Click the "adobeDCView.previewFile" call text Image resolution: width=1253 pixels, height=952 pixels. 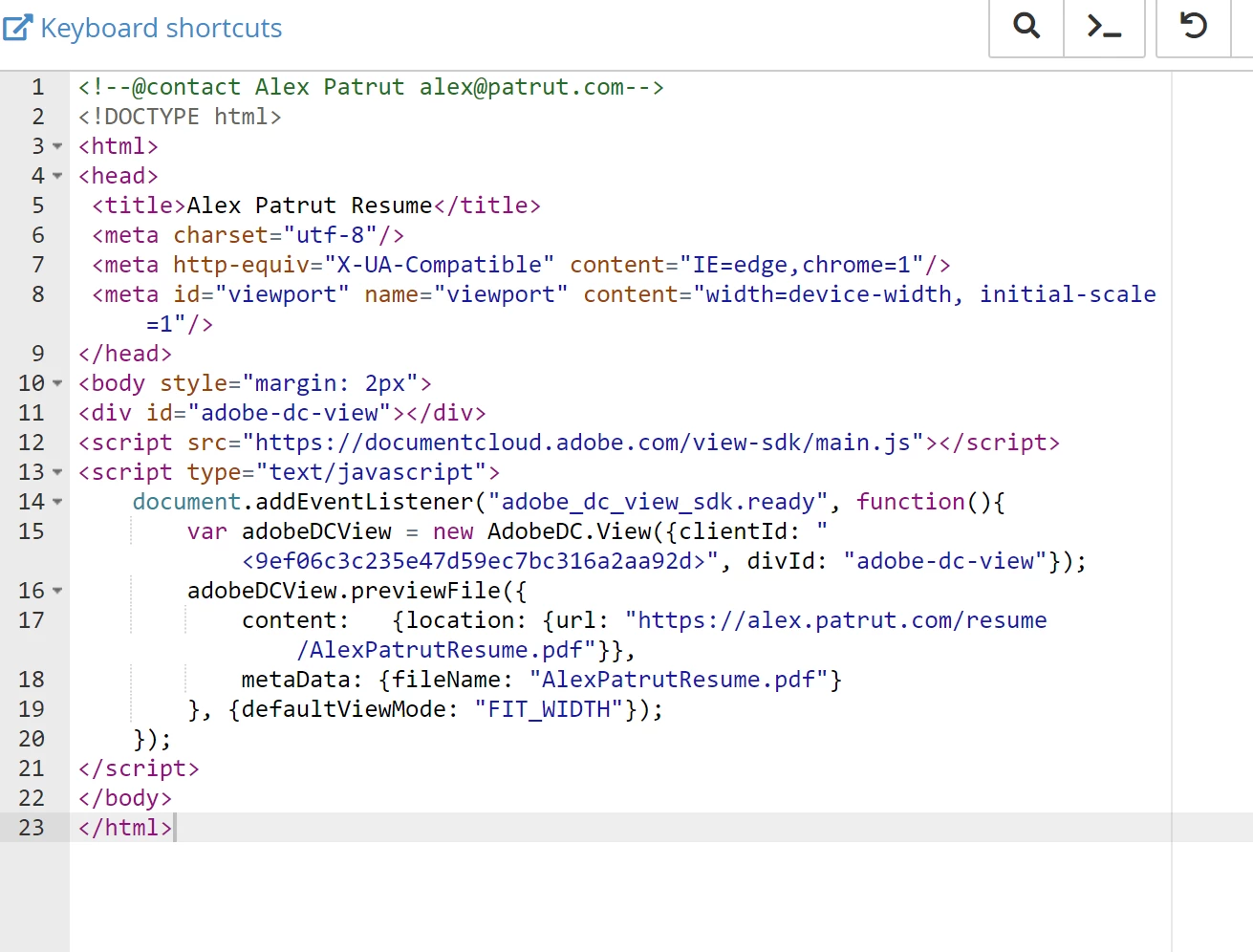point(344,591)
